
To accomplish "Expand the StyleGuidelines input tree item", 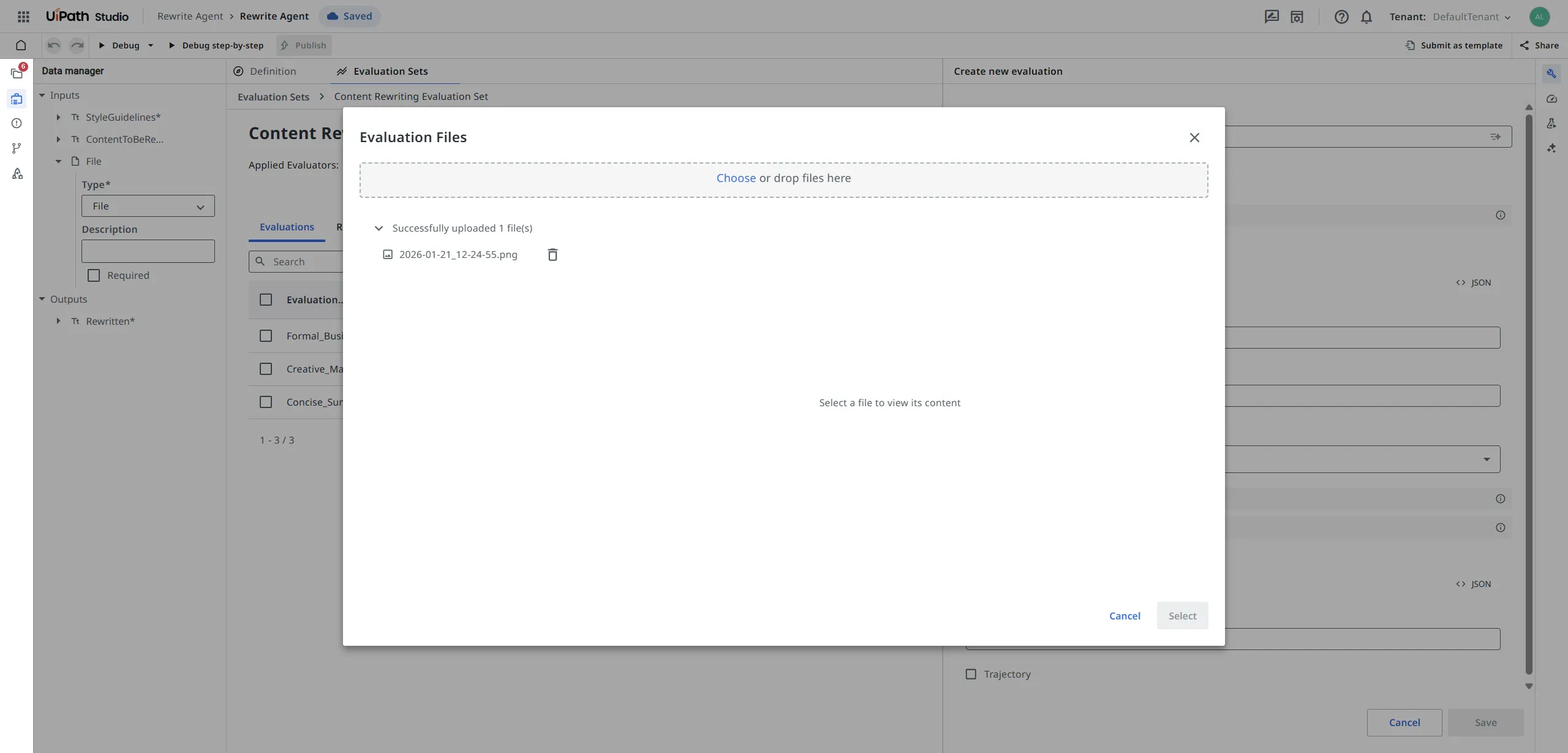I will (58, 117).
